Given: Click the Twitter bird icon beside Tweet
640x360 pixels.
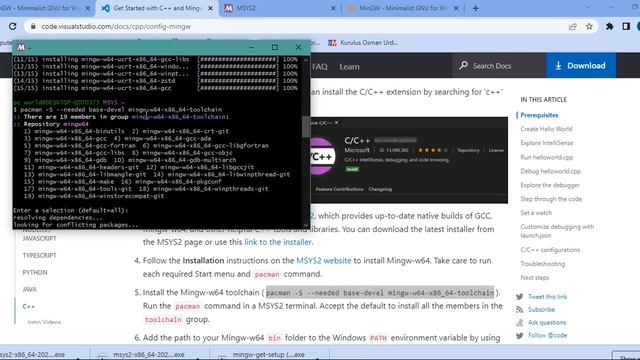Looking at the screenshot, I should point(519,297).
